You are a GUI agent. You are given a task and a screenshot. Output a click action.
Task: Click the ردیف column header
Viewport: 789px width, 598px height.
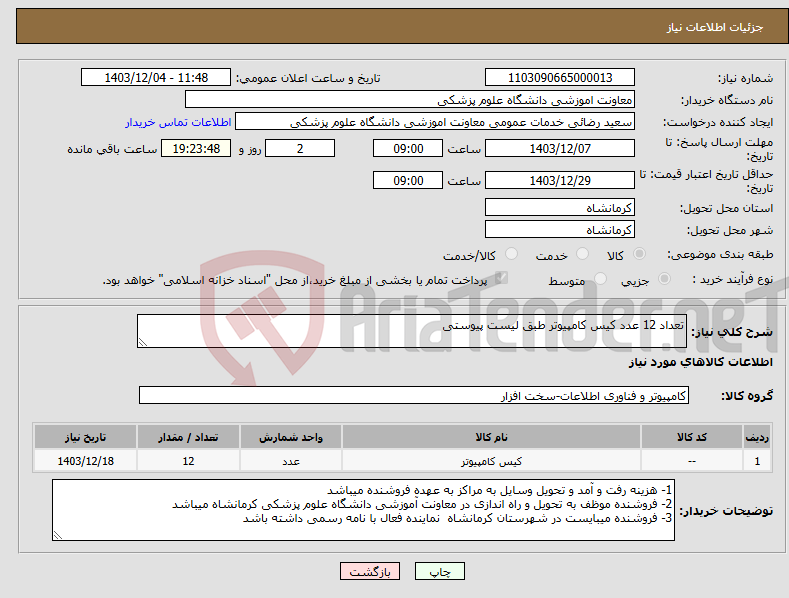(x=757, y=437)
